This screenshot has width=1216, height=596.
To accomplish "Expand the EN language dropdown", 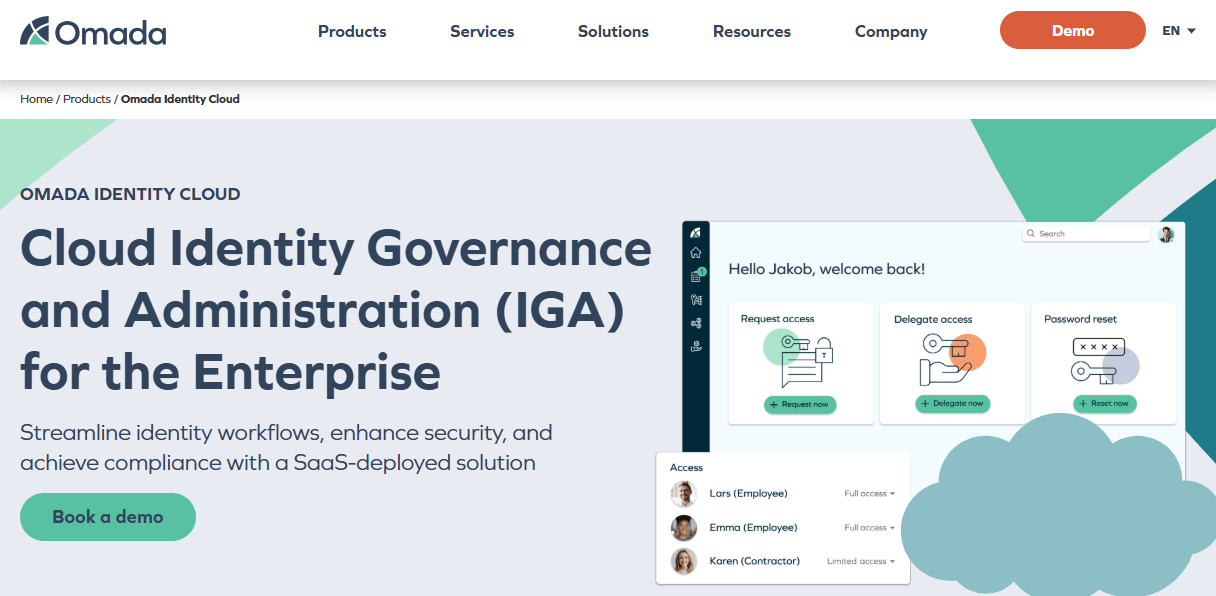I will coord(1179,31).
